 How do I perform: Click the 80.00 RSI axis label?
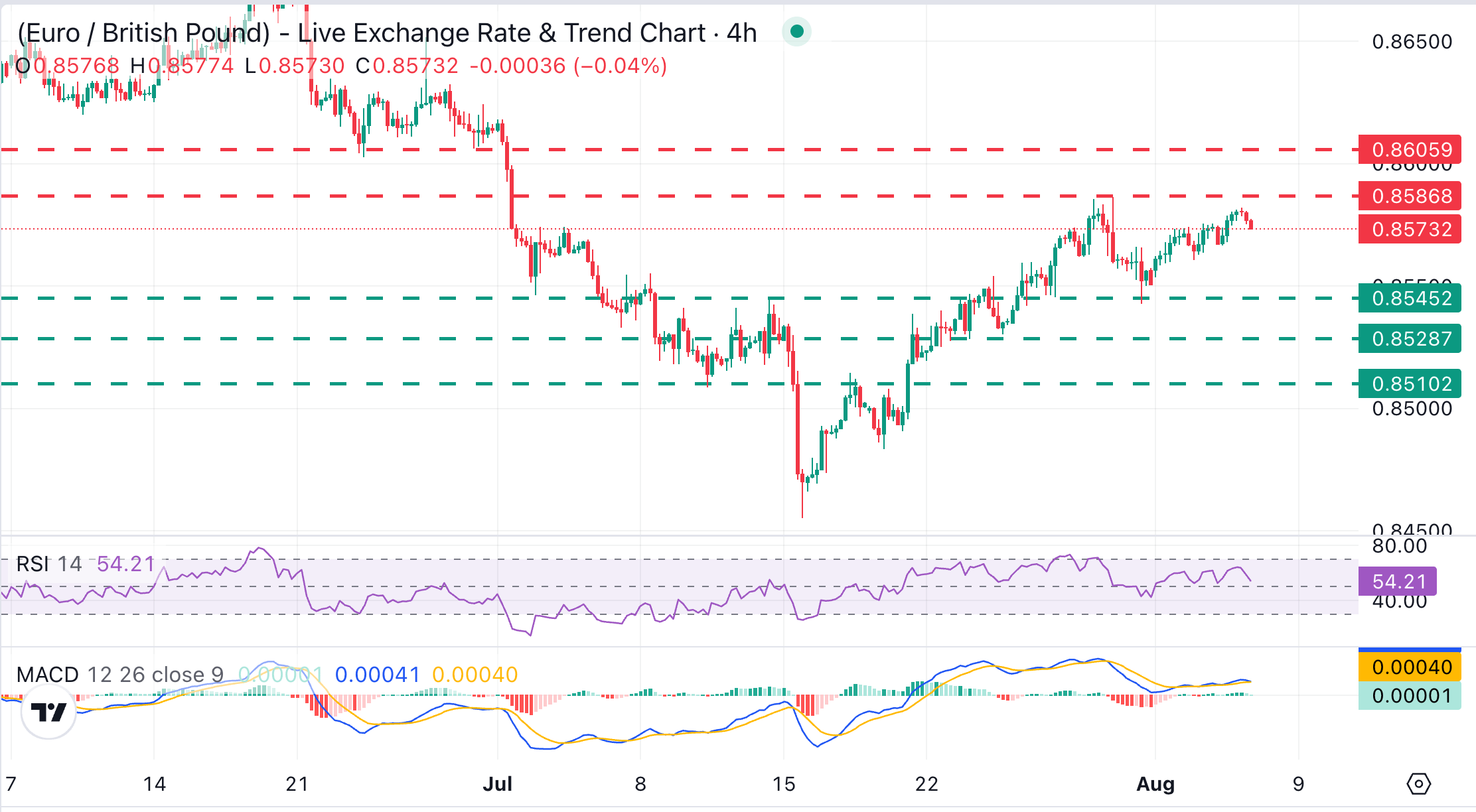pos(1399,546)
